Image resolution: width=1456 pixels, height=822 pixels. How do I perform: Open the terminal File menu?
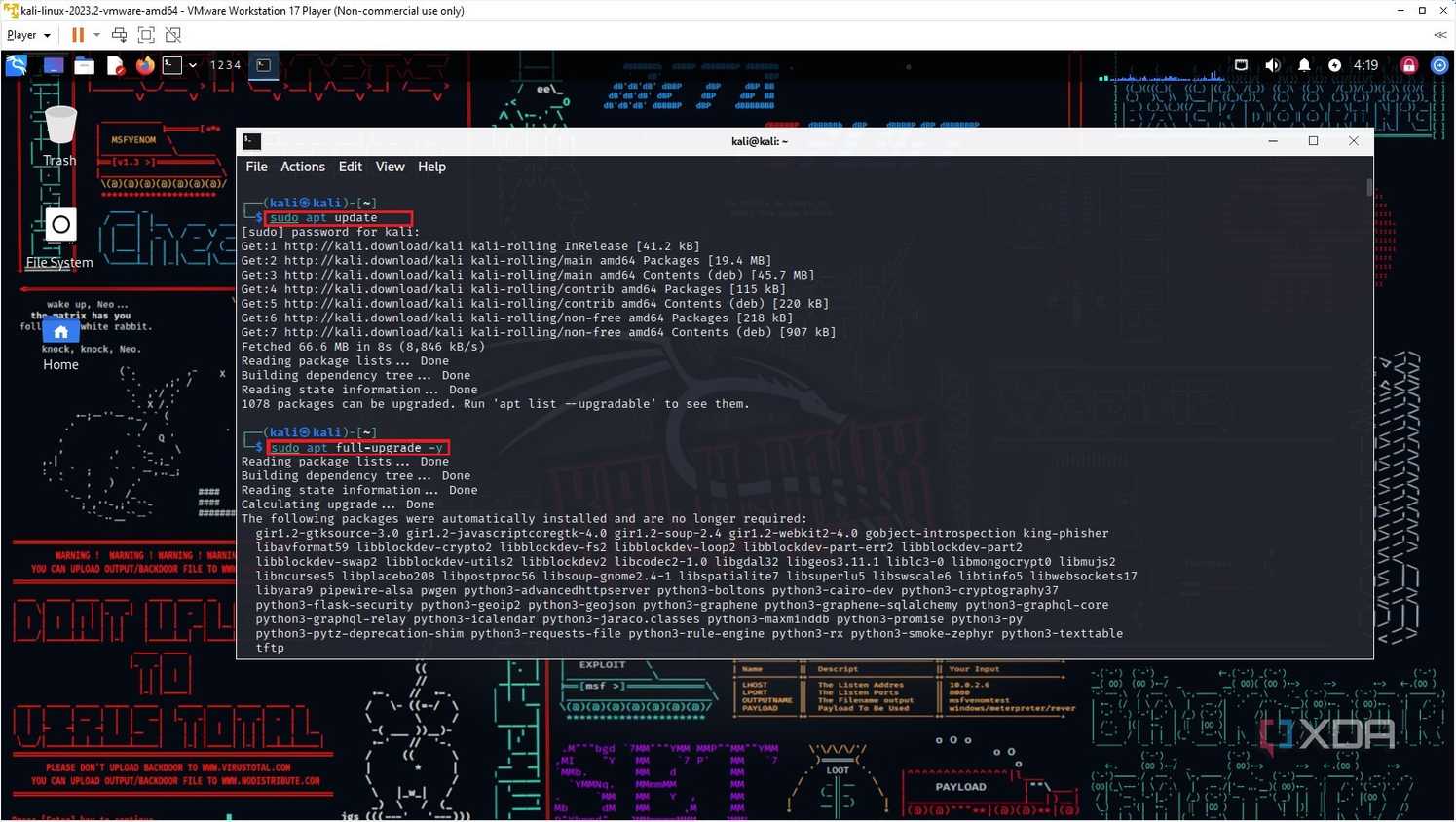256,167
